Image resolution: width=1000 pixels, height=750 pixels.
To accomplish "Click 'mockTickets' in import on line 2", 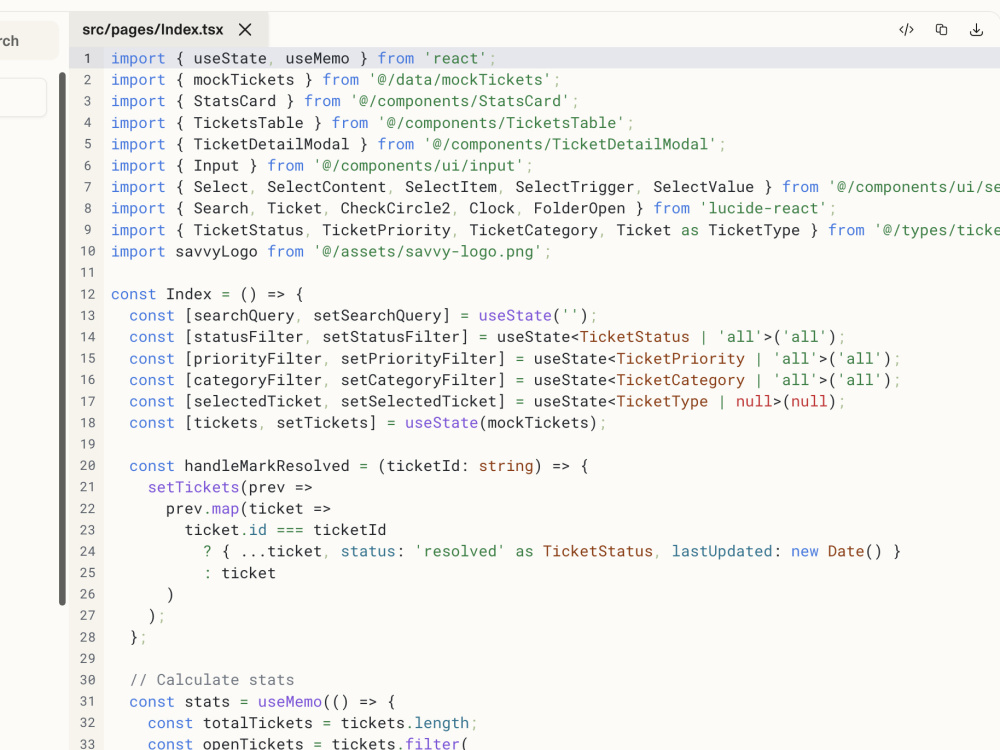I will tap(244, 80).
